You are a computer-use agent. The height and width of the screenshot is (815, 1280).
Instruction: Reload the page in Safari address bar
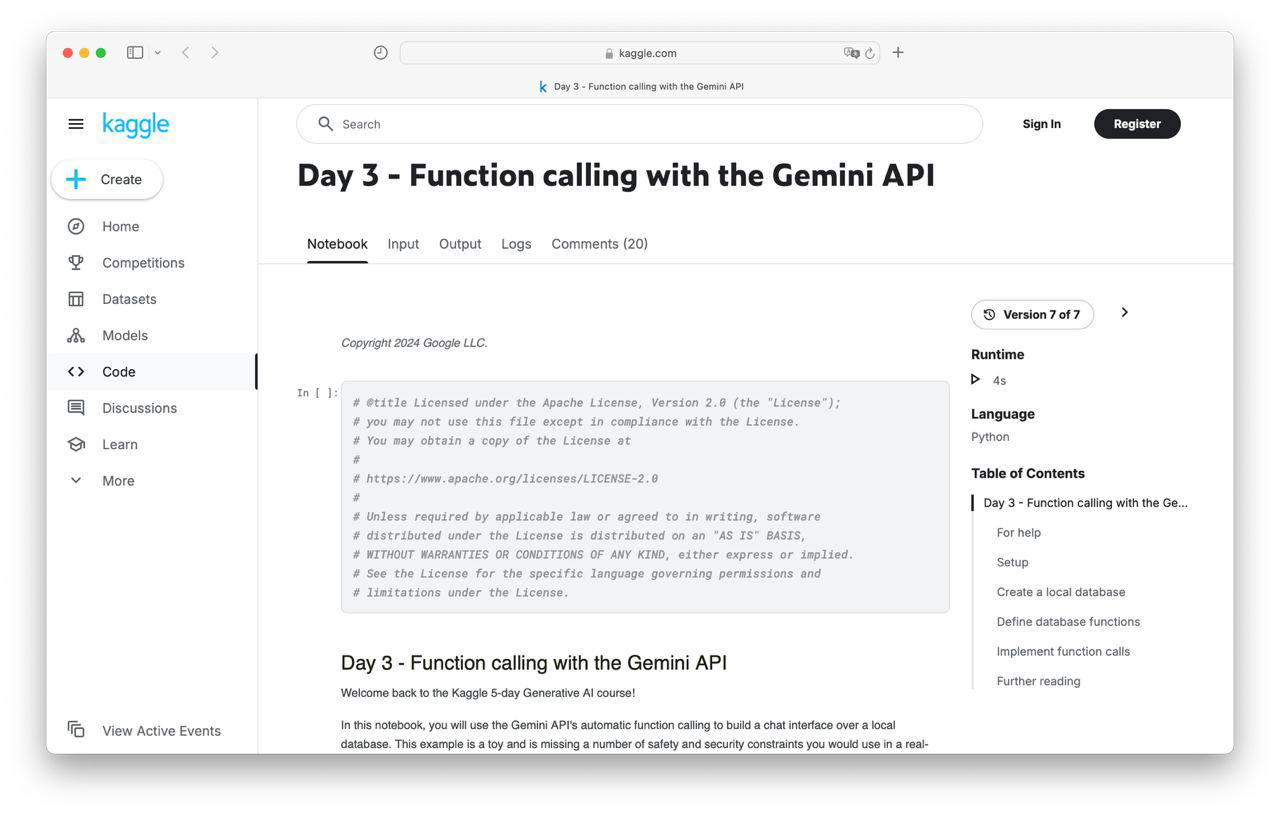click(x=870, y=53)
